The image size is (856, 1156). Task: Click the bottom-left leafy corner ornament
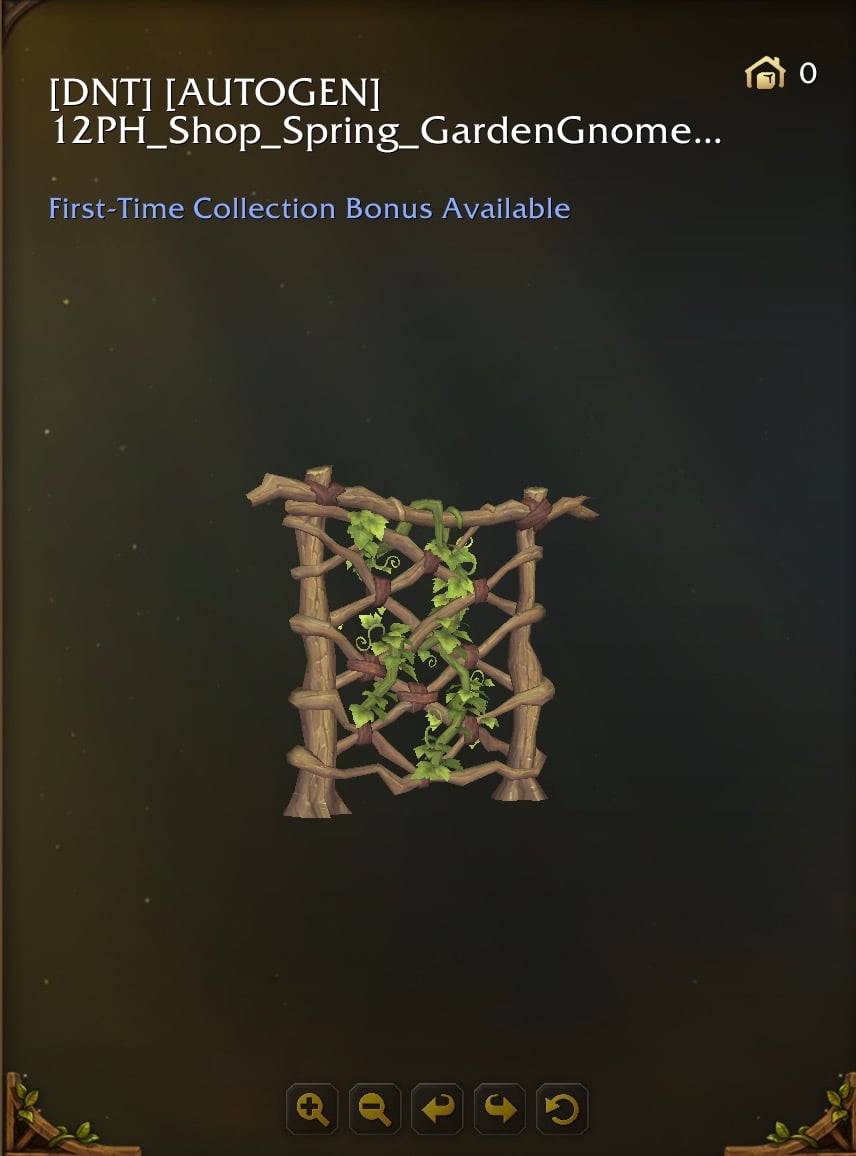point(44,1117)
